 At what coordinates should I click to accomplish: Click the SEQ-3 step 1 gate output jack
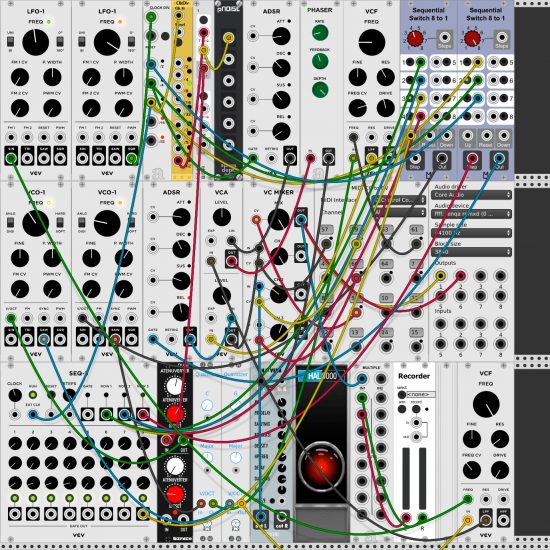pyautogui.click(x=15, y=514)
